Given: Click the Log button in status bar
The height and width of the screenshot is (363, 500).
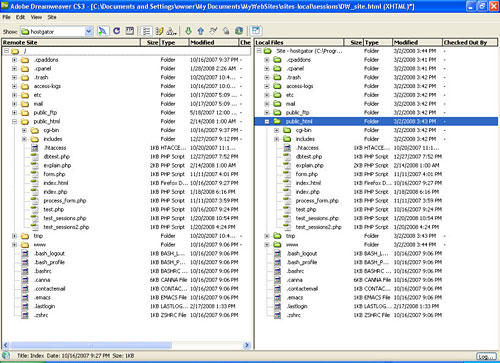Looking at the screenshot, I should (x=486, y=356).
